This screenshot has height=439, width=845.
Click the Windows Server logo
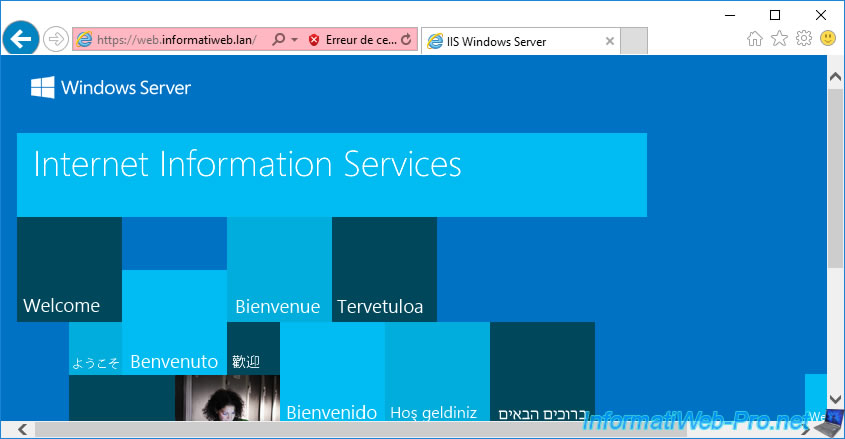pyautogui.click(x=111, y=87)
